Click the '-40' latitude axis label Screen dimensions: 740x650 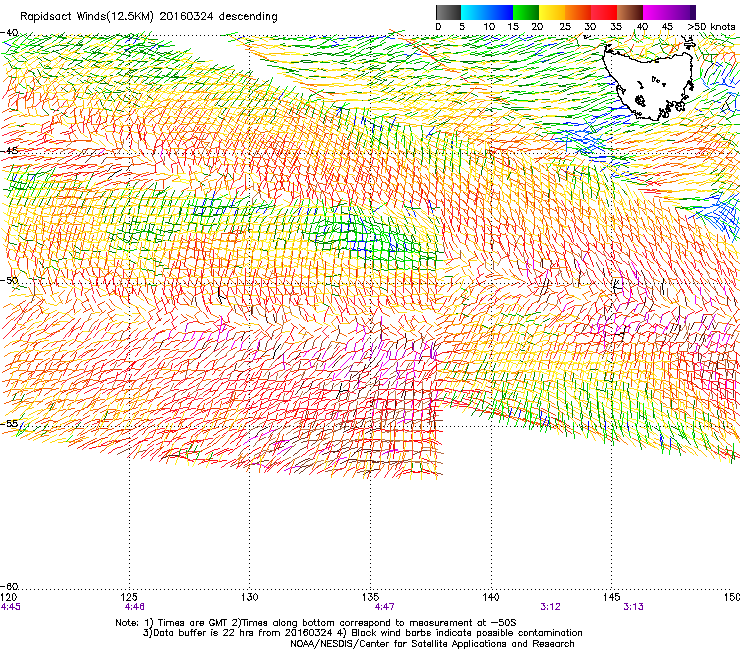[x=9, y=33]
